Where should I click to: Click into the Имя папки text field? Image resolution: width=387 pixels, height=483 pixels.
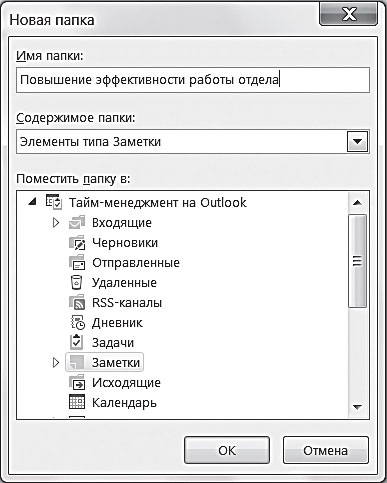pos(193,80)
